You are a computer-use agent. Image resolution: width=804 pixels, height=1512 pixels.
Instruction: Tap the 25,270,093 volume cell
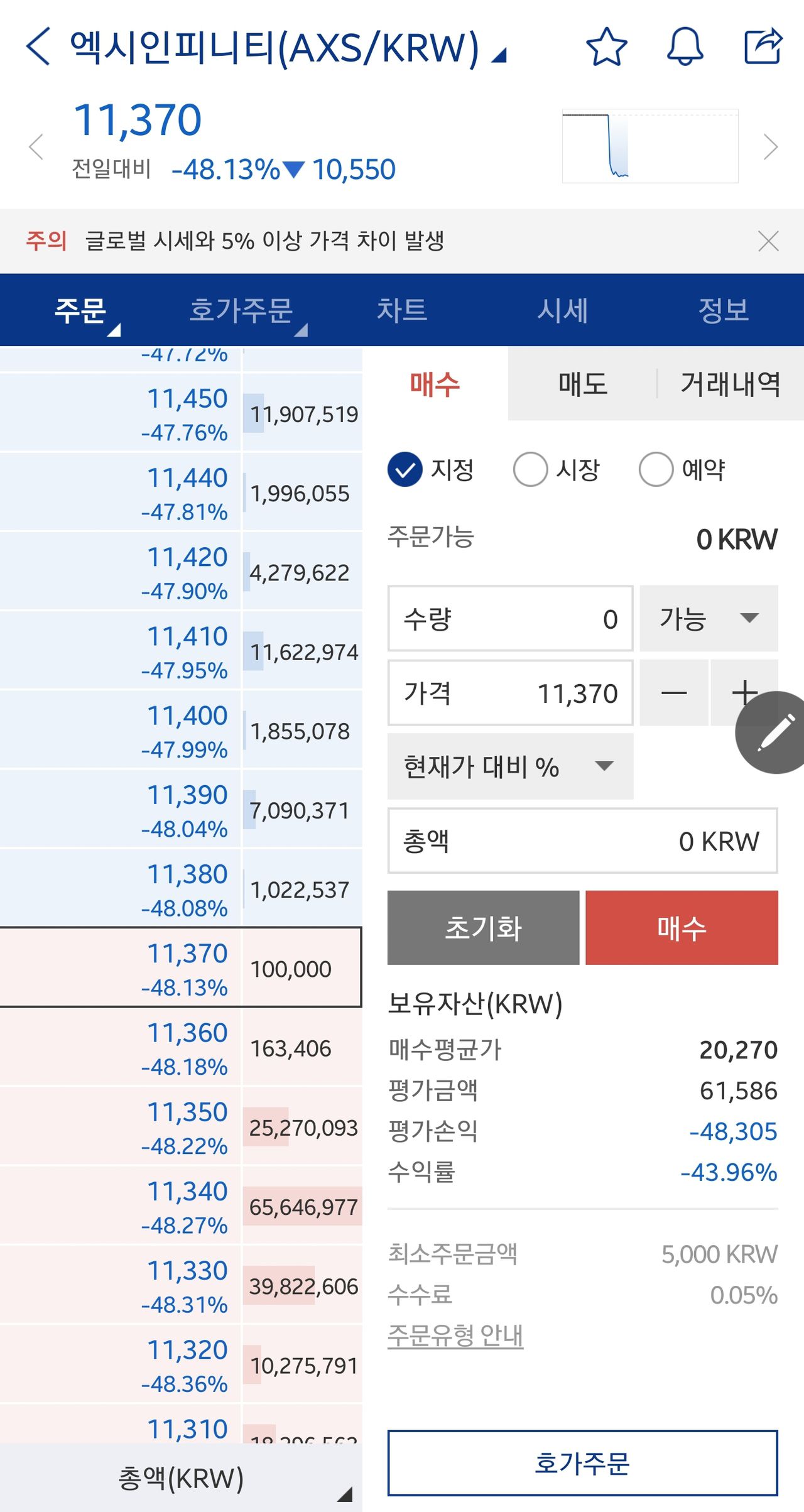click(x=303, y=1127)
